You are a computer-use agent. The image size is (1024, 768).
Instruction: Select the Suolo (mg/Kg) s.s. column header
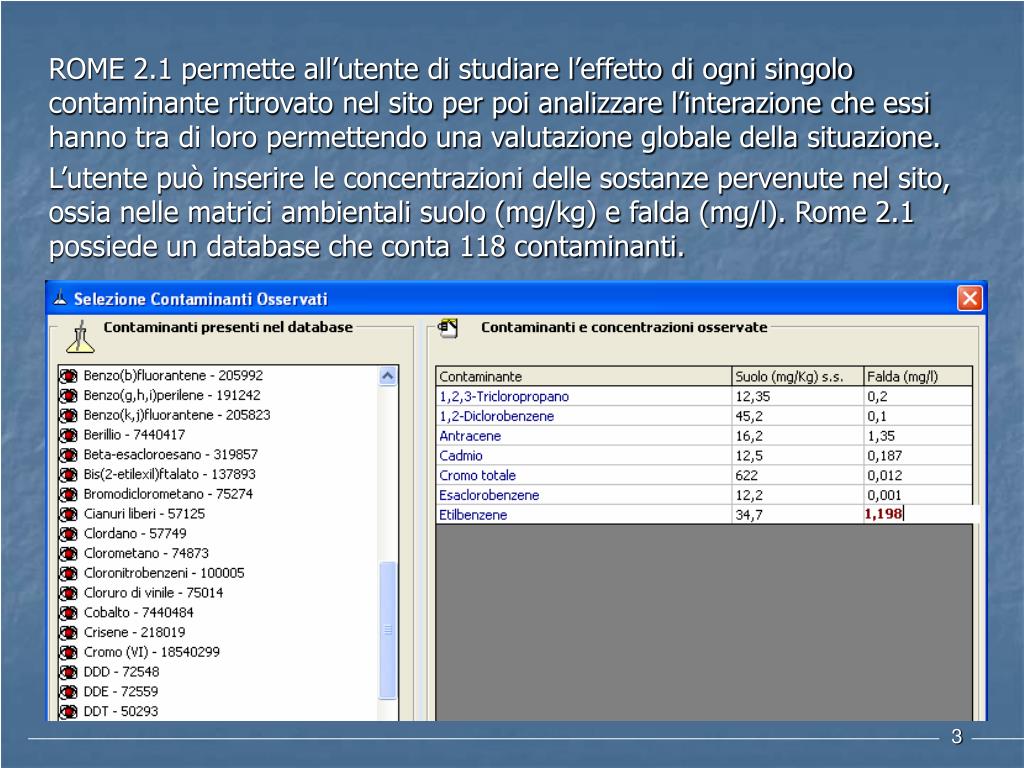coord(797,376)
